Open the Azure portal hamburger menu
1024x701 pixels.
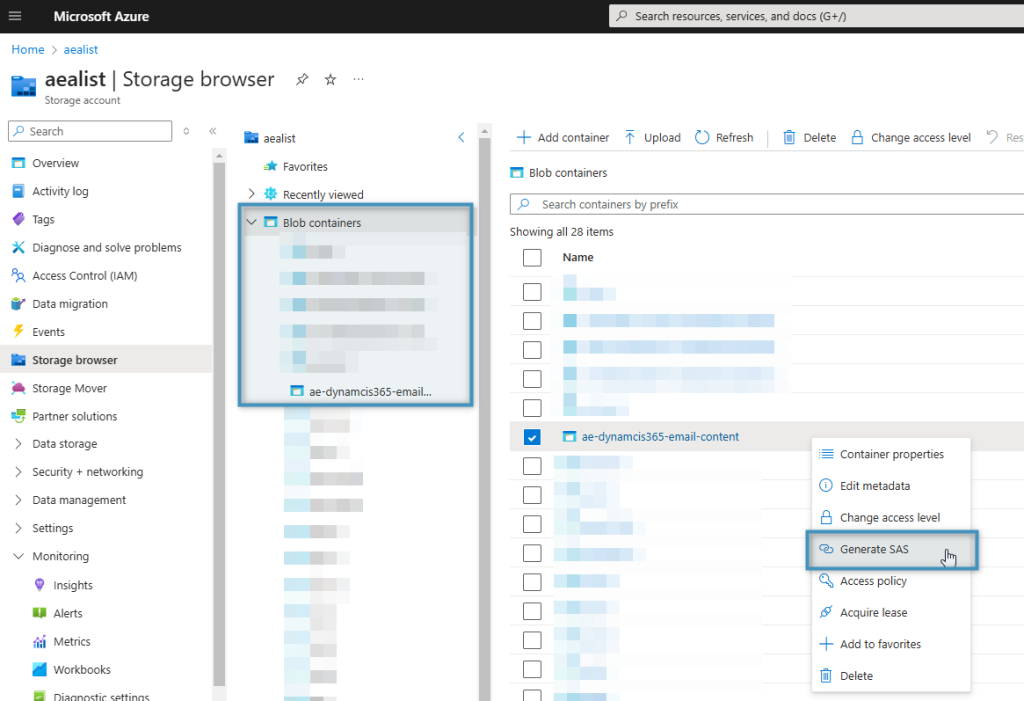[15, 16]
